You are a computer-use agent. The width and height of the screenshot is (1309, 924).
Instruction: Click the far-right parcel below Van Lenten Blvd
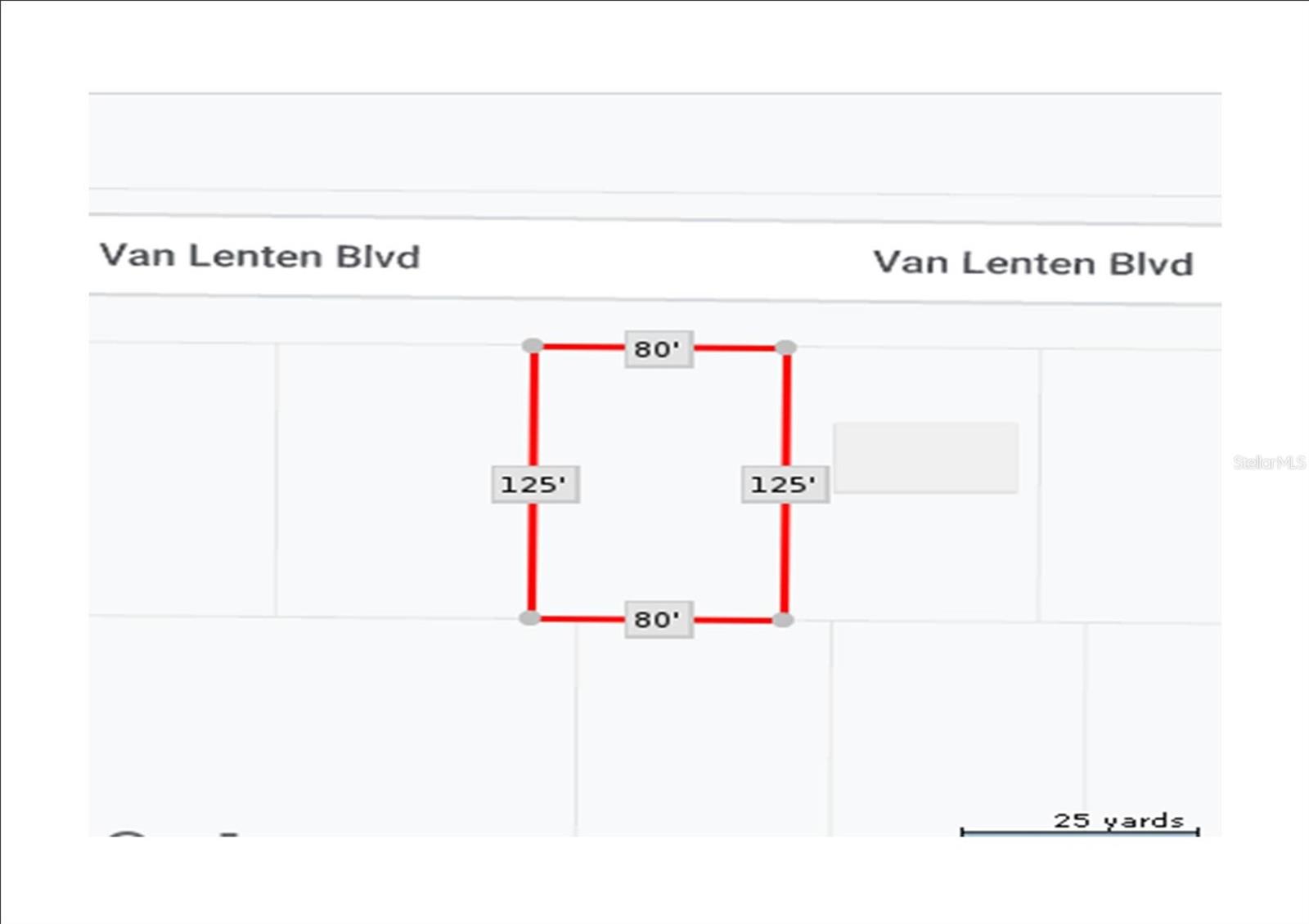1129,487
